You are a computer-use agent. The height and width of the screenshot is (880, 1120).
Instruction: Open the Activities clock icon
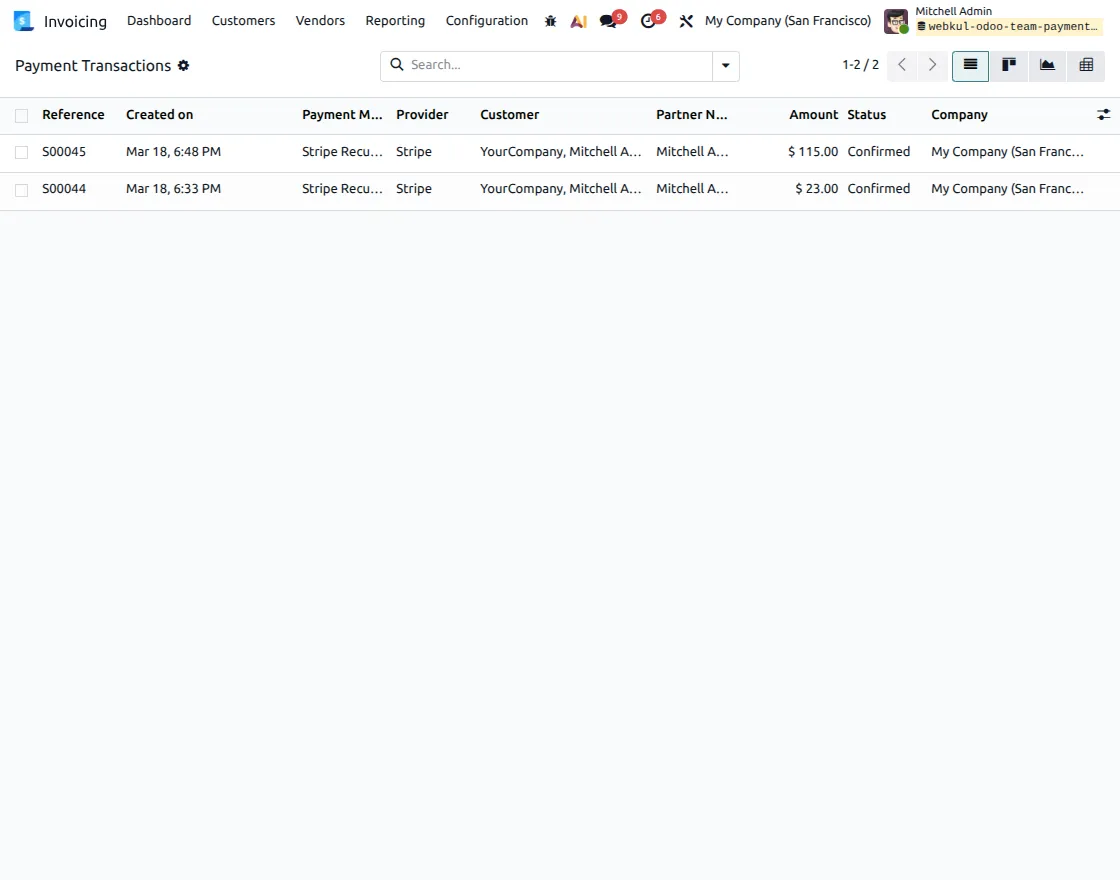pyautogui.click(x=648, y=20)
